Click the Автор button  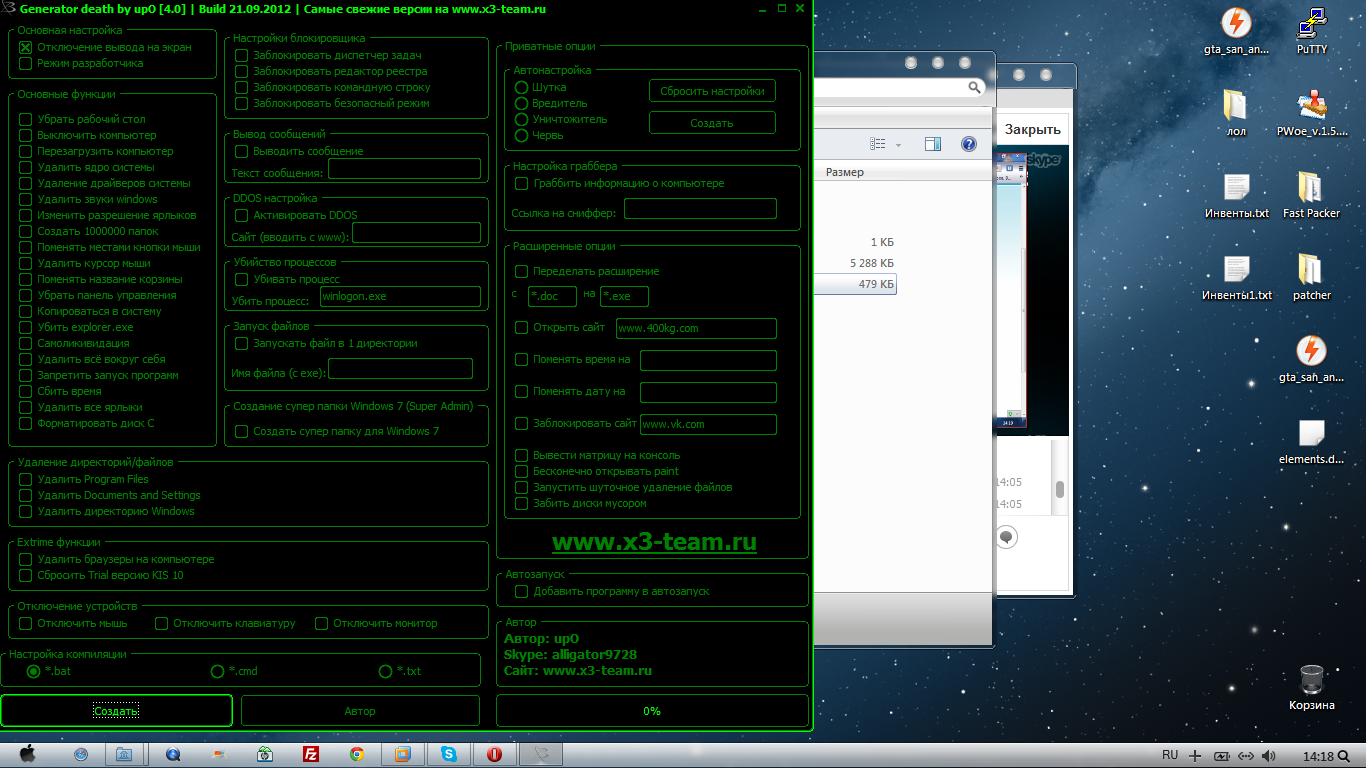pyautogui.click(x=360, y=711)
